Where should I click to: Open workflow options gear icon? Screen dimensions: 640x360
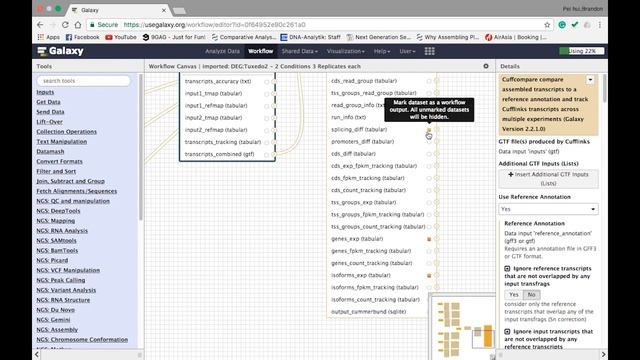click(x=486, y=66)
